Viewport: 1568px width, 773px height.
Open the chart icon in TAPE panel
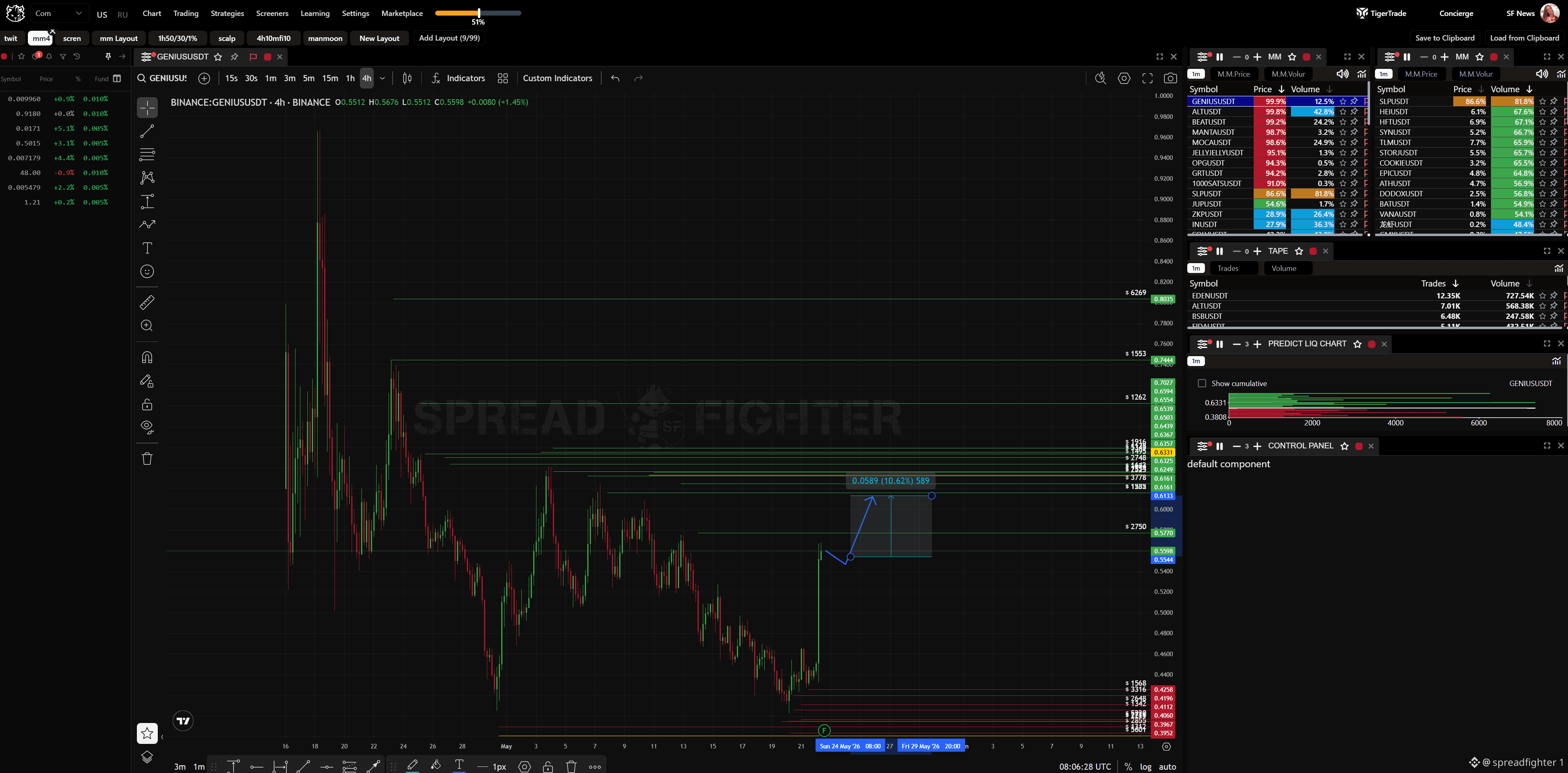[1559, 268]
